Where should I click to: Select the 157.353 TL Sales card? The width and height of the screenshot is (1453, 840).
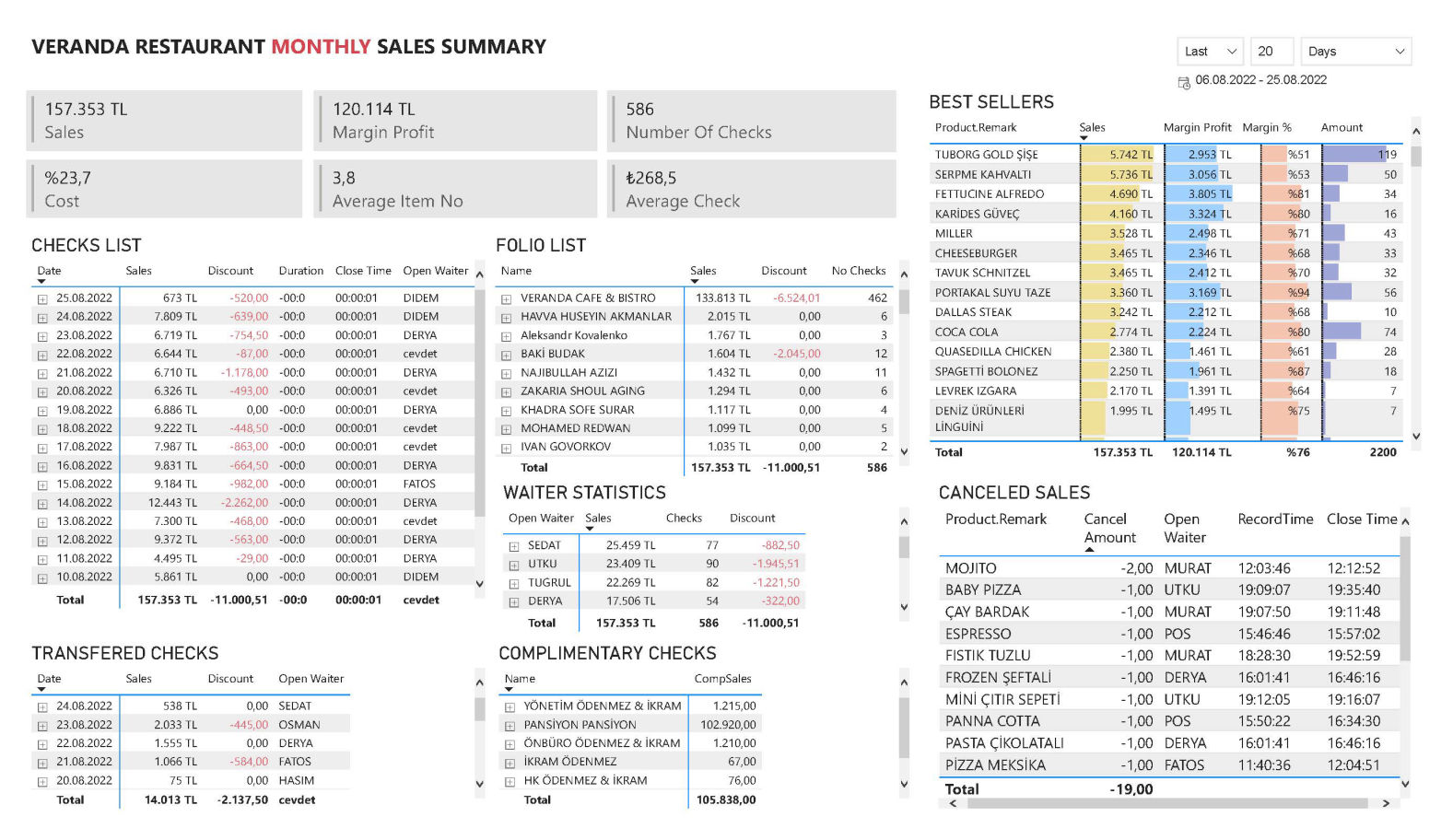[164, 121]
